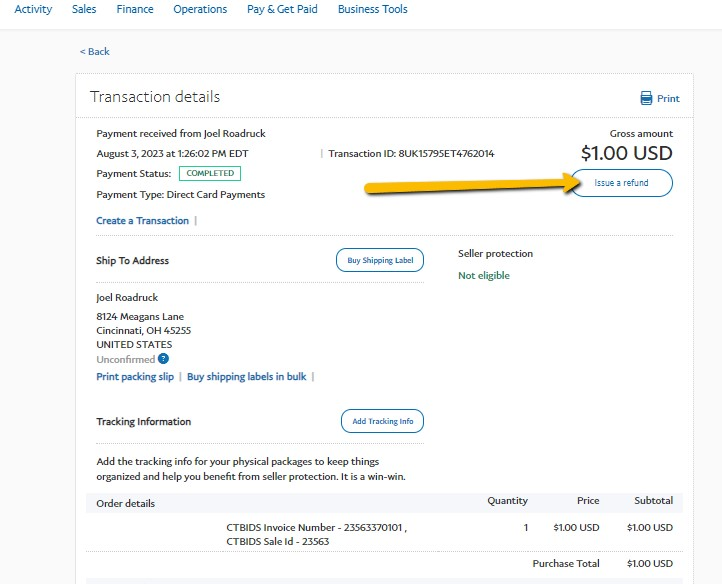Click the Create a Transaction link

(x=142, y=221)
